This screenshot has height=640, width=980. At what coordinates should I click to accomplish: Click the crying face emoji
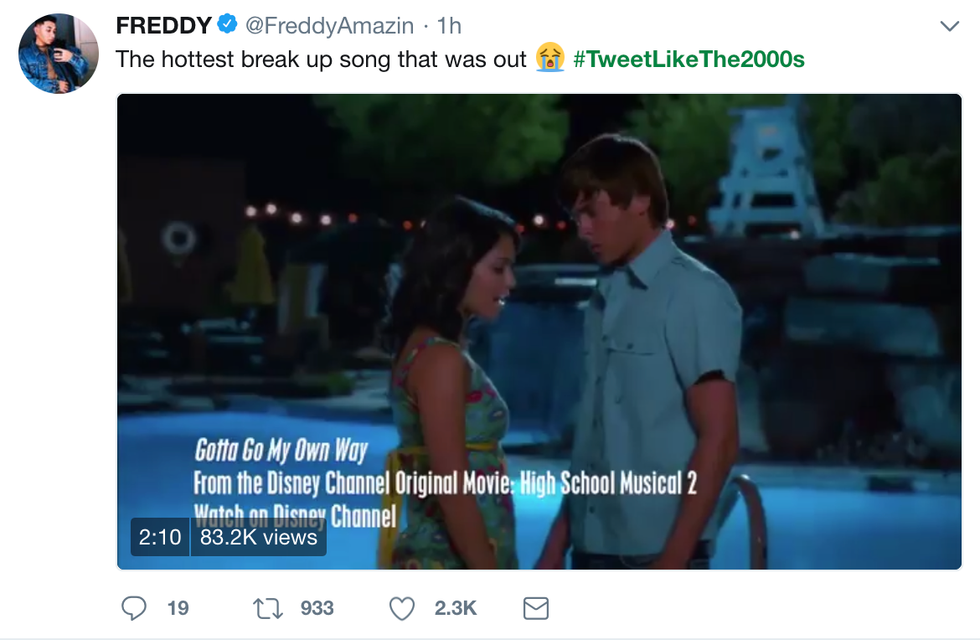[x=550, y=59]
